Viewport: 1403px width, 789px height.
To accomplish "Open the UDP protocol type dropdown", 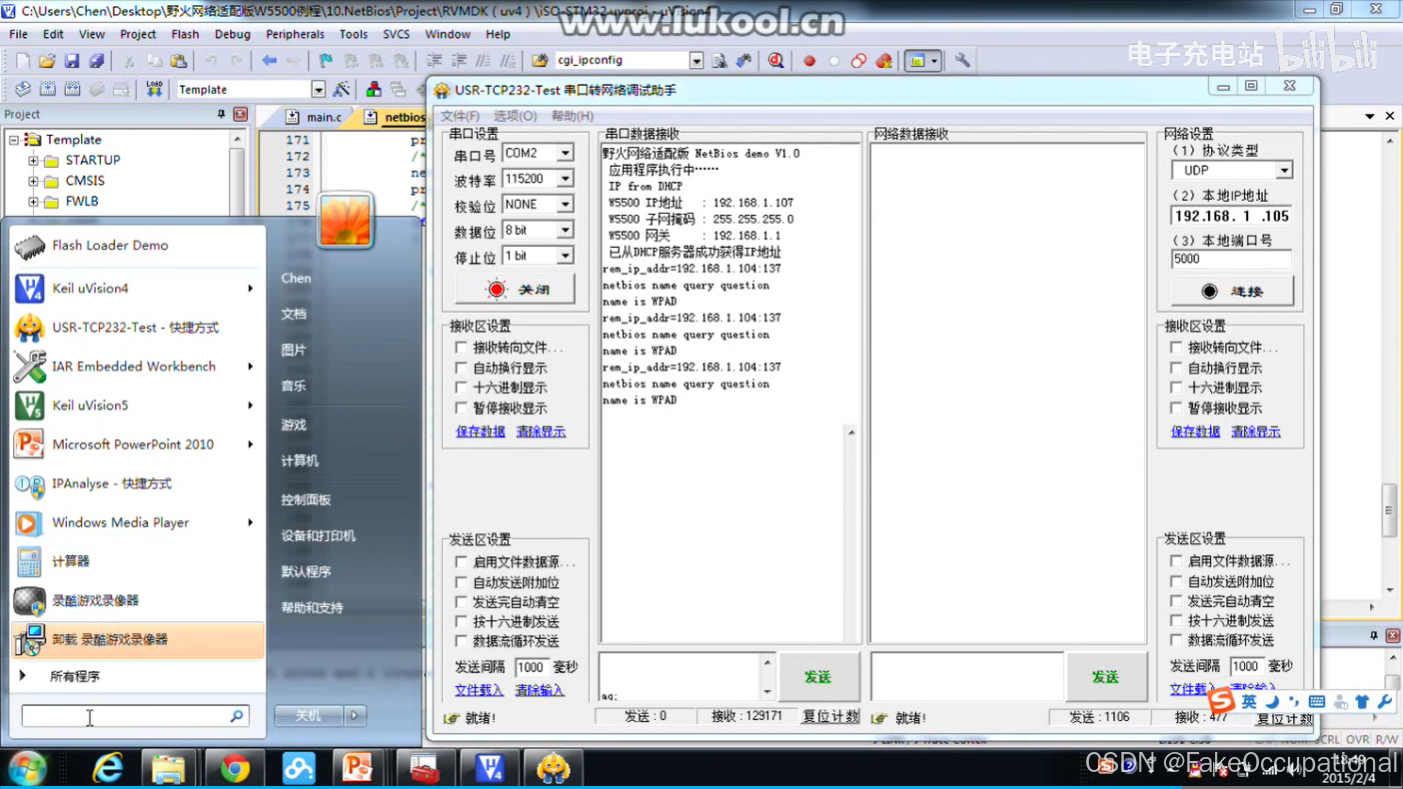I will (x=1285, y=170).
